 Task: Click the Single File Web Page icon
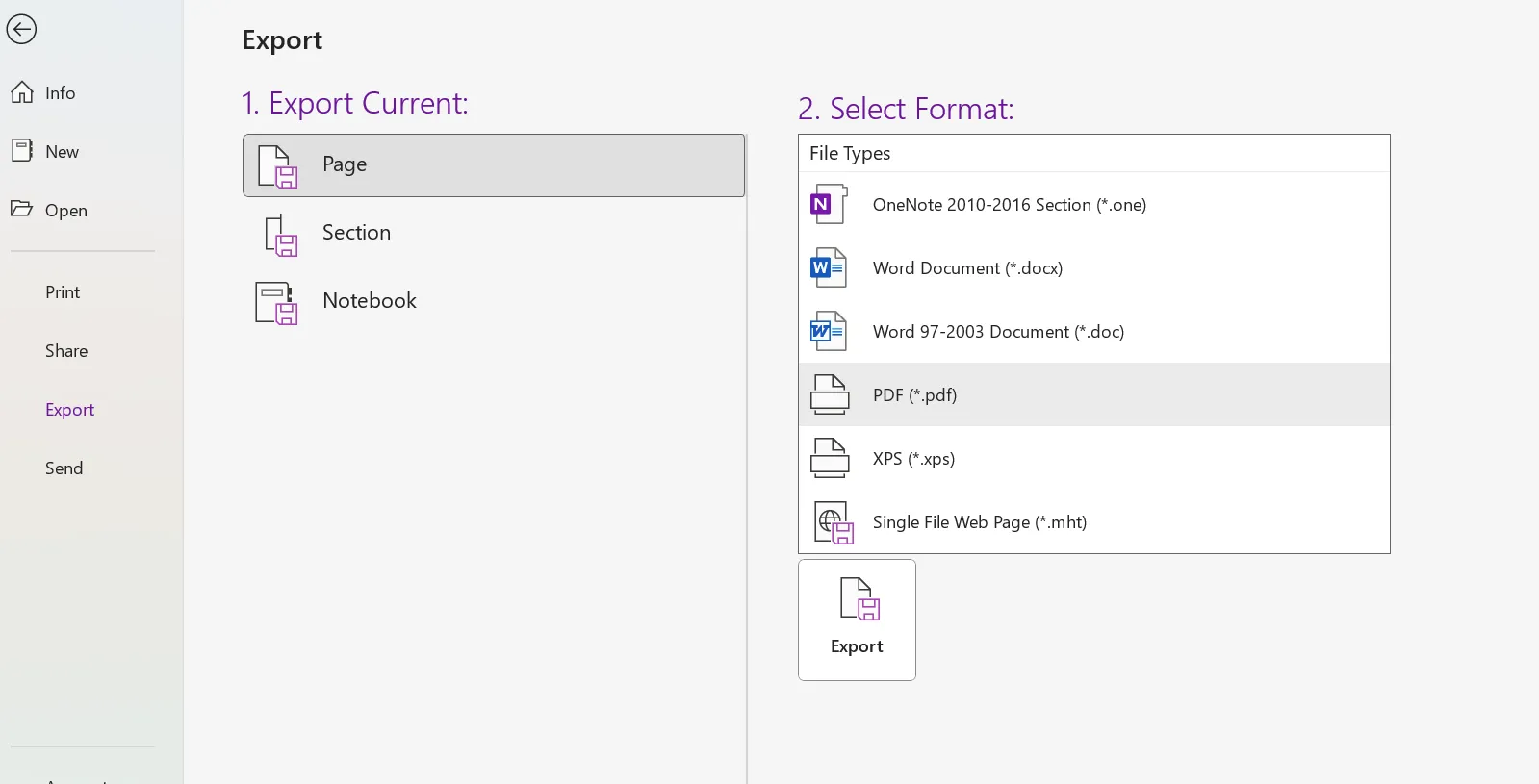tap(834, 522)
